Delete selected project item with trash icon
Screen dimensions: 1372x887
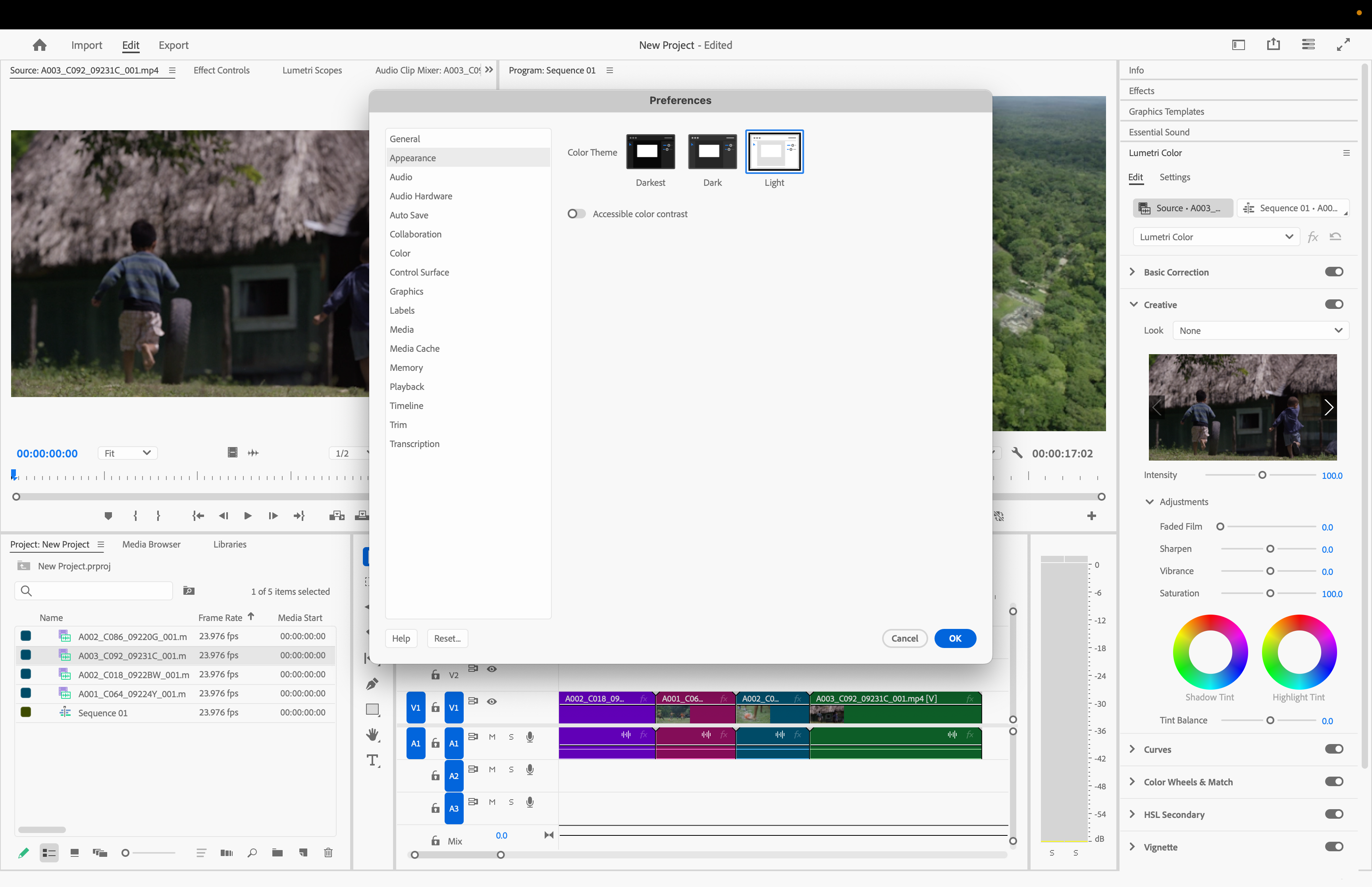[328, 852]
